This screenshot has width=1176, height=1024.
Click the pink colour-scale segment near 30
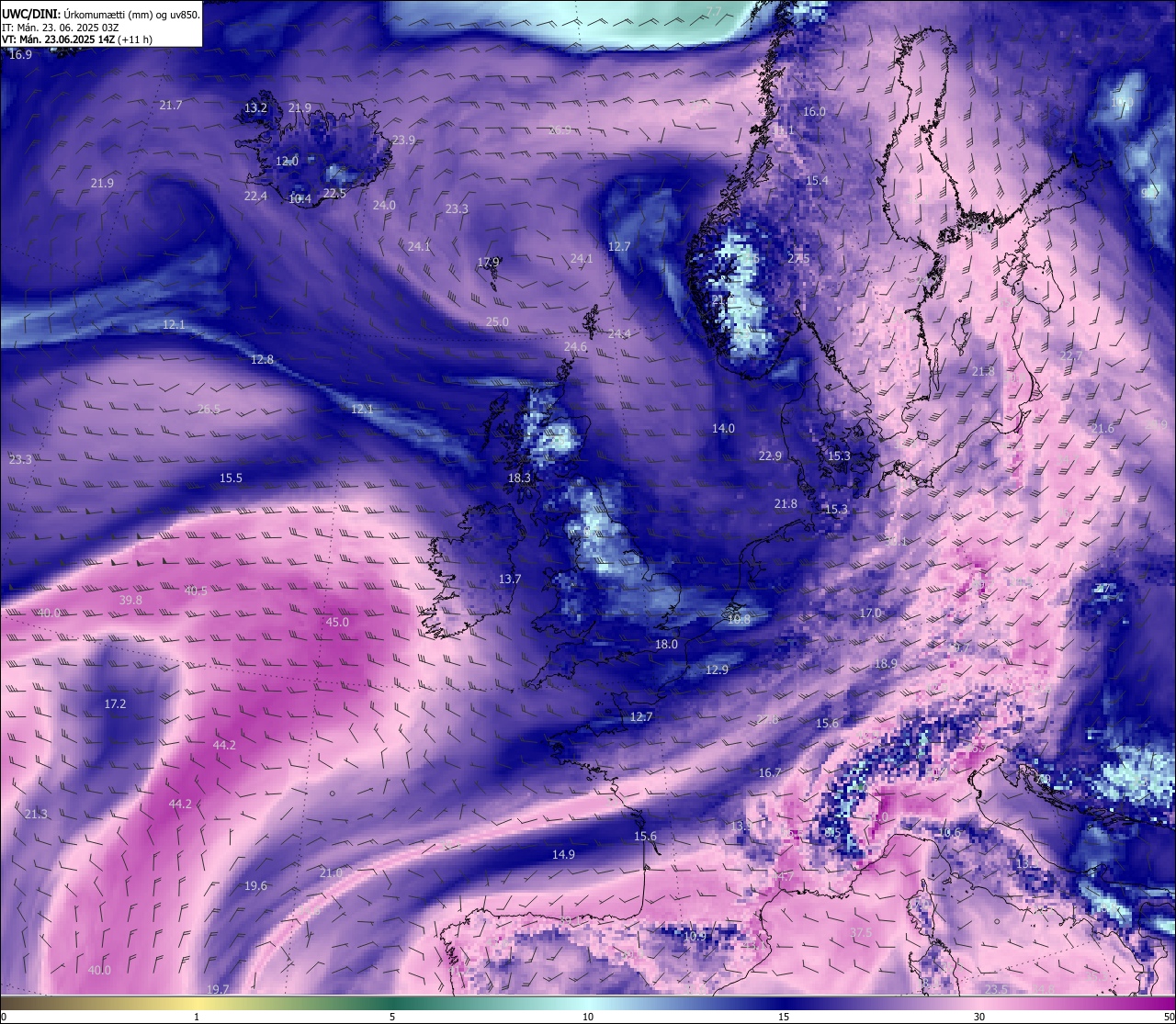coord(979,1003)
